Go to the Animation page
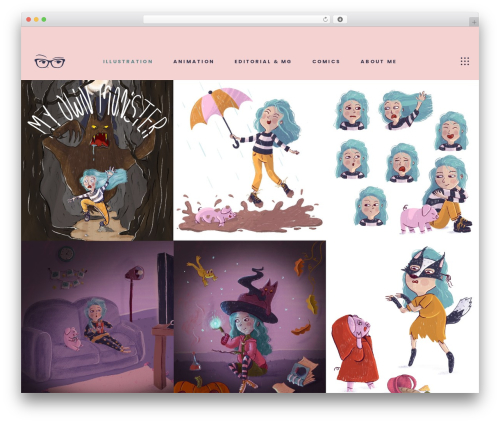 coord(194,62)
